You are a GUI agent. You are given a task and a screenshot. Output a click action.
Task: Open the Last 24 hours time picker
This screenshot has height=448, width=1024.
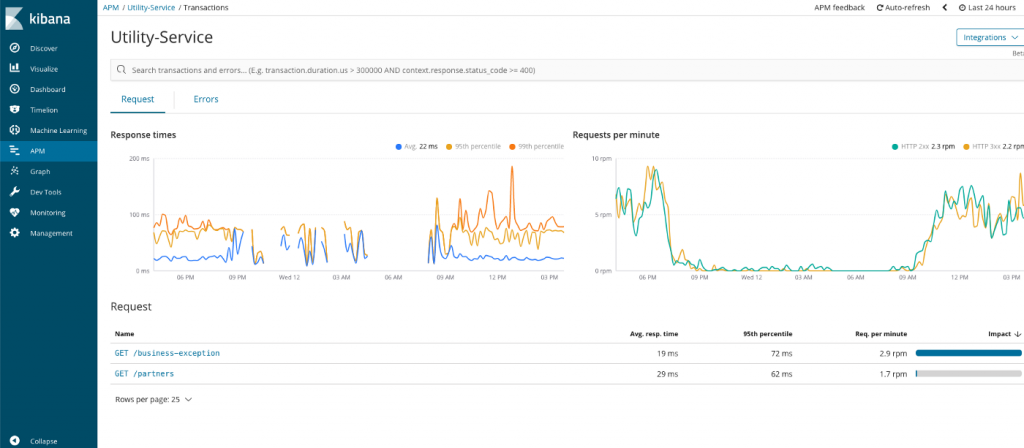987,8
